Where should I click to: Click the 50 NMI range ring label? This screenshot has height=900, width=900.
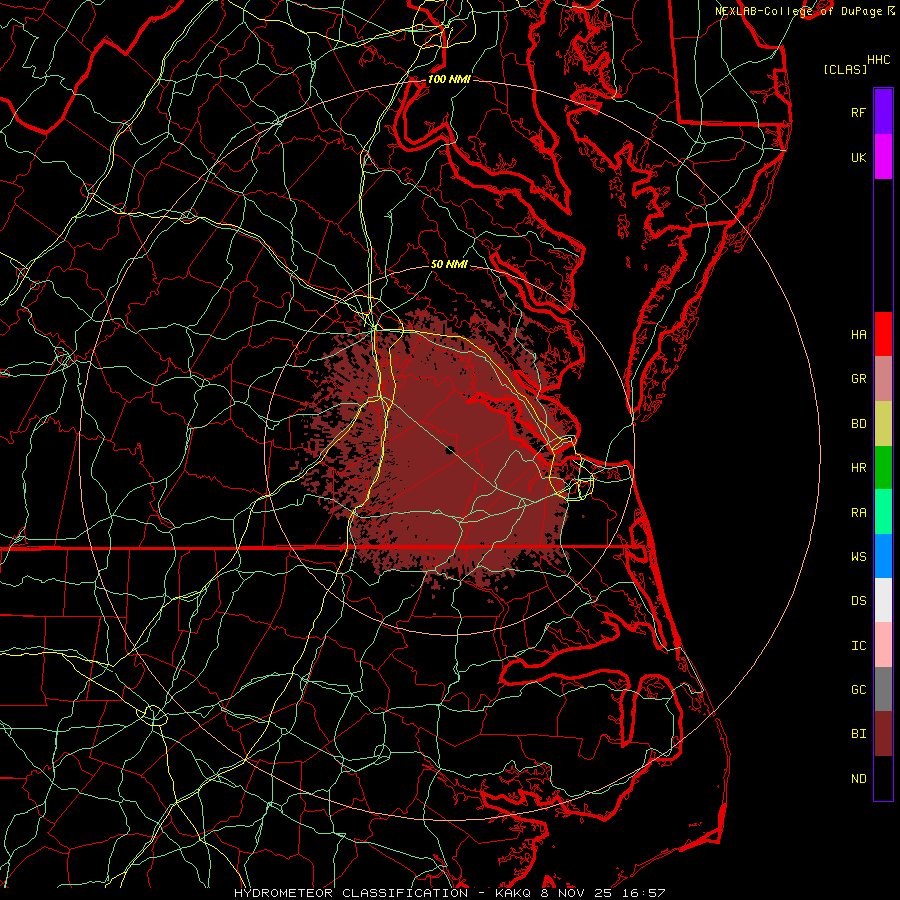(x=449, y=264)
